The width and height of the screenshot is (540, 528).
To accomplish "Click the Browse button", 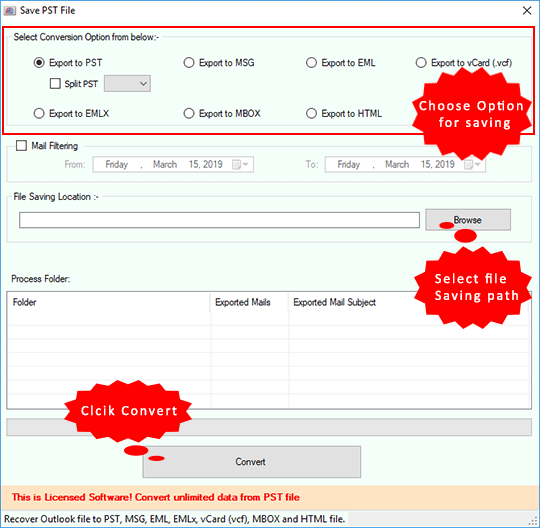I will (x=468, y=220).
